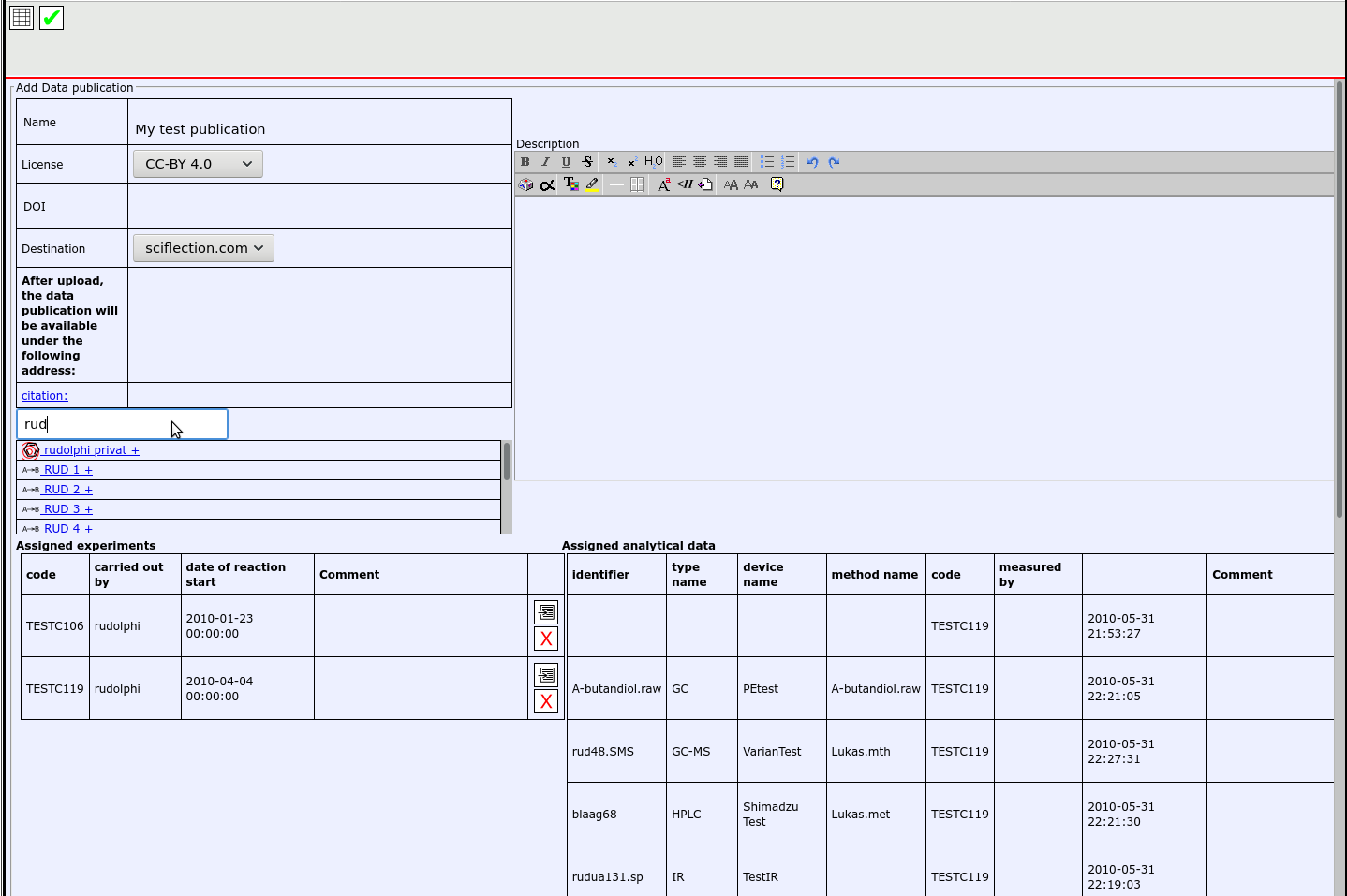Apply subscript formatting

[611, 162]
